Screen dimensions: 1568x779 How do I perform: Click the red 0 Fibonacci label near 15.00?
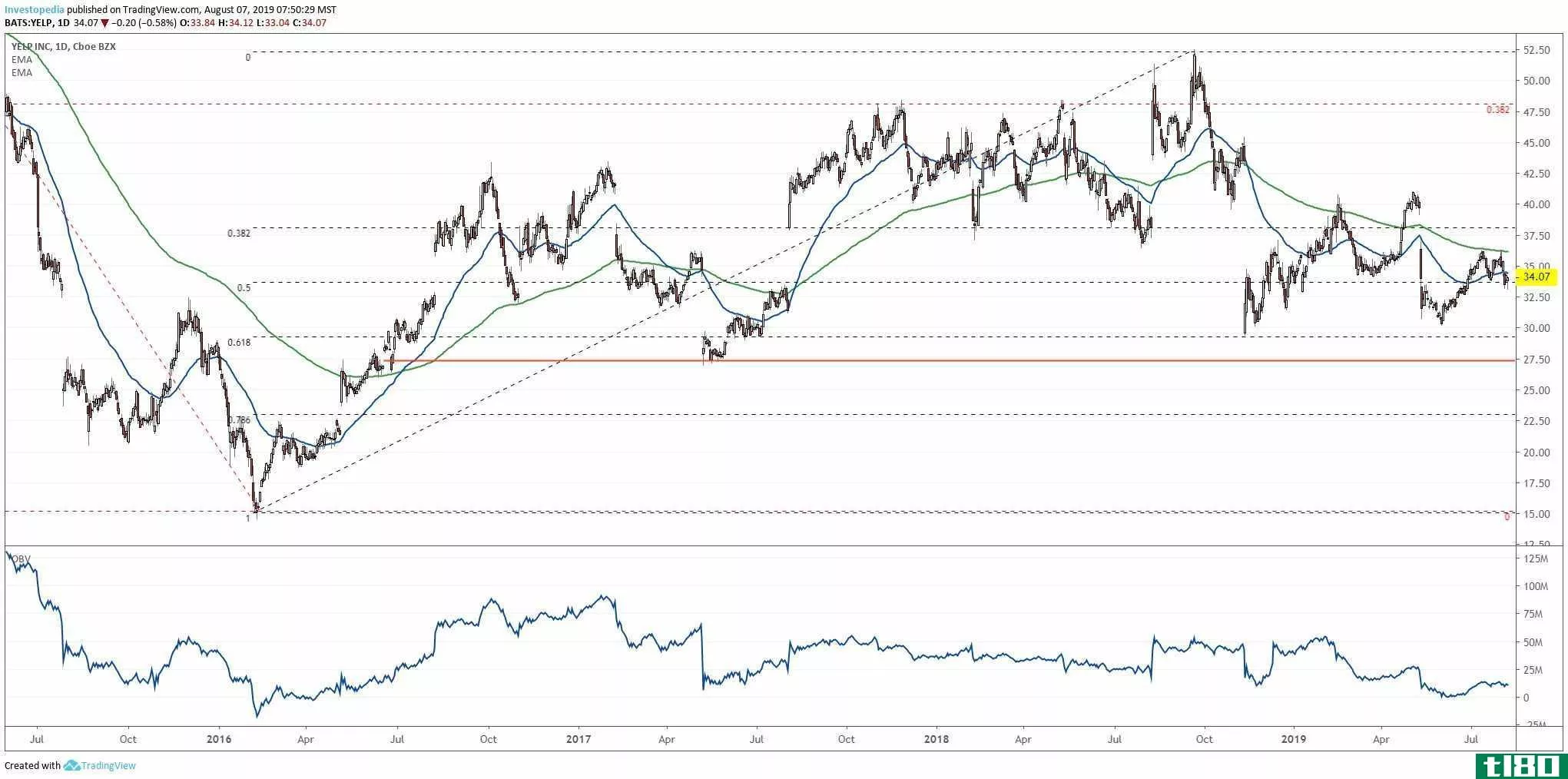[1507, 517]
